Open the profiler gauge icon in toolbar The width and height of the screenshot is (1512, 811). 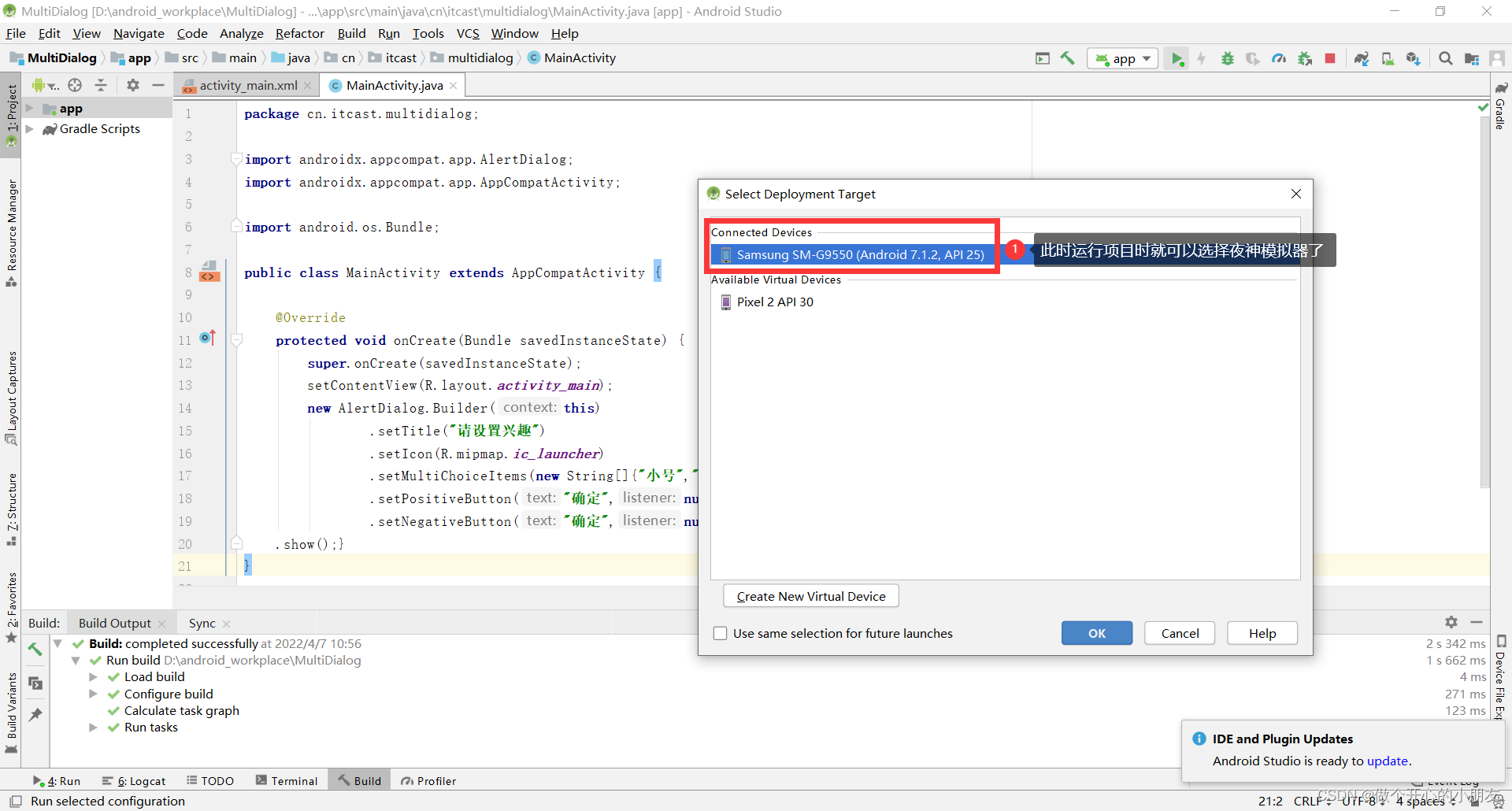point(1279,58)
